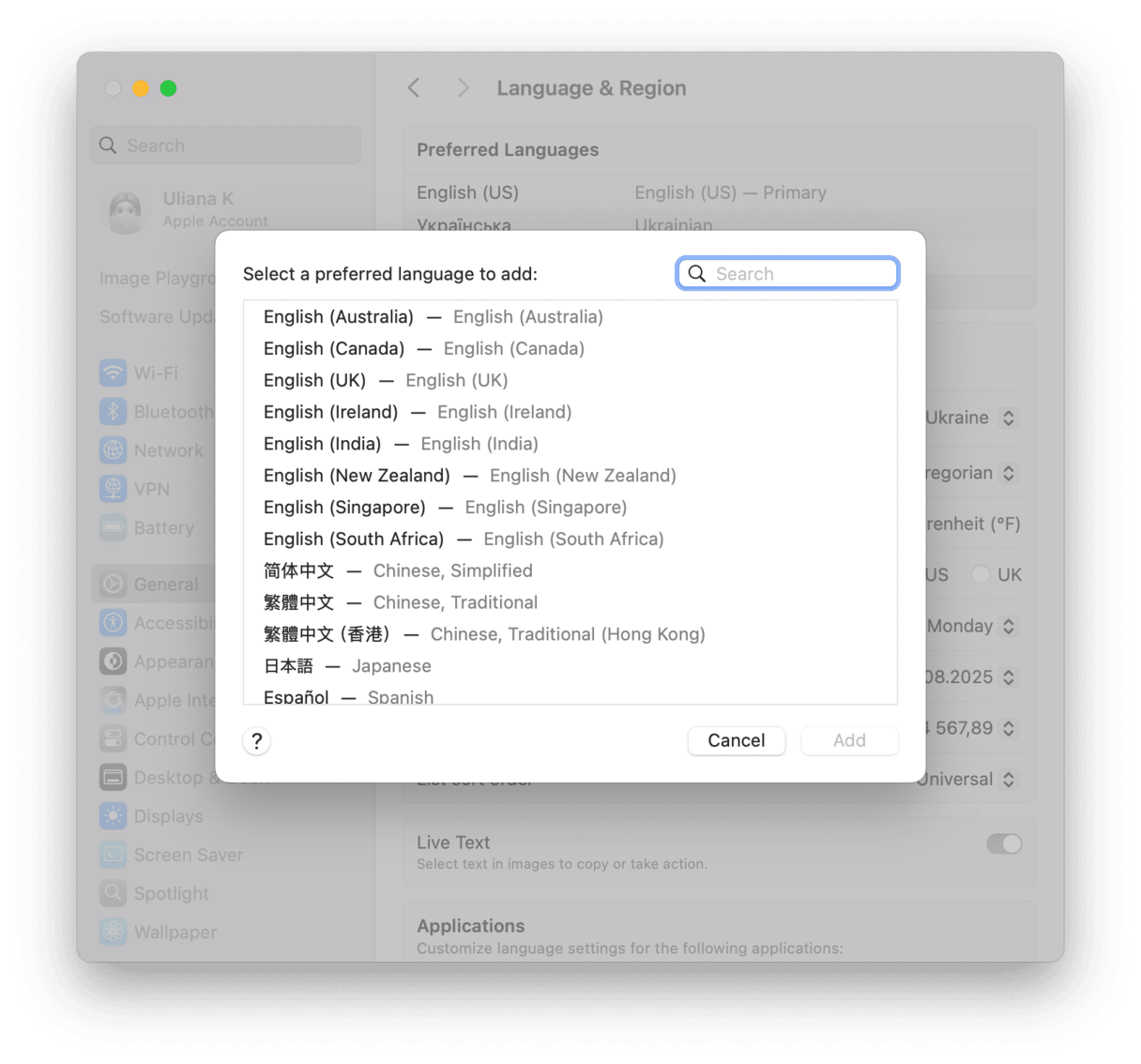
Task: Click the Uliana K account avatar
Action: click(125, 210)
